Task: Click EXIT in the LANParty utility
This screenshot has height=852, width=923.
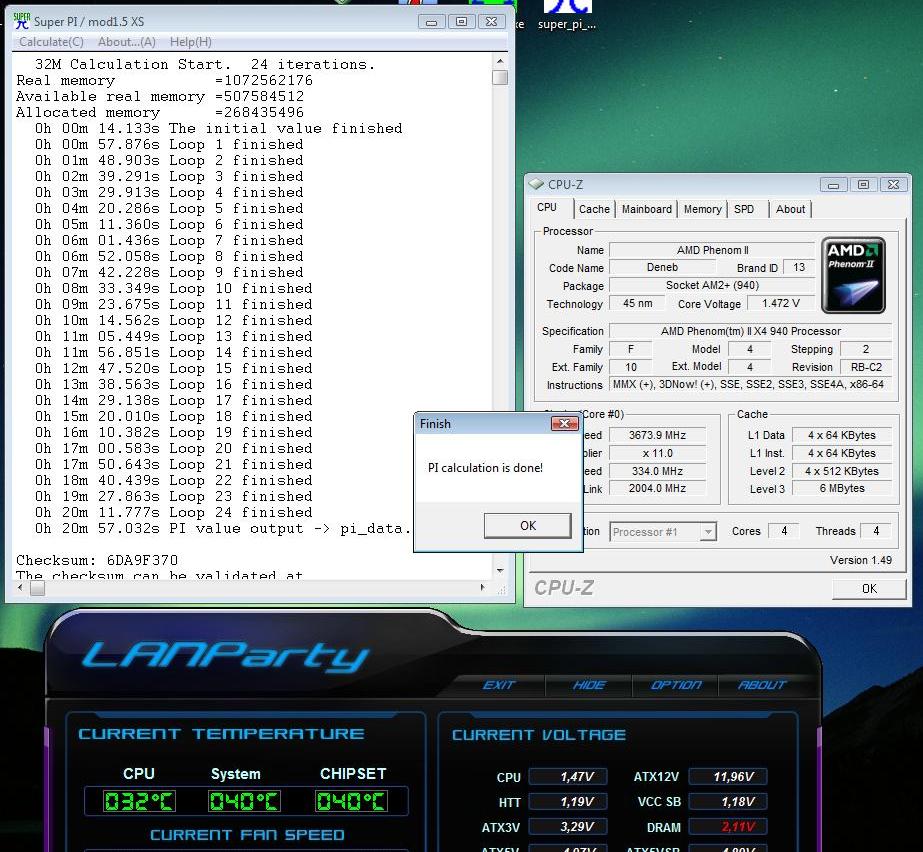Action: pos(499,685)
